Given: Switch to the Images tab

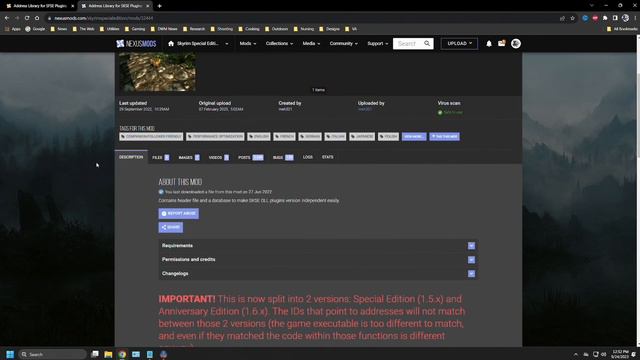Looking at the screenshot, I should point(189,157).
